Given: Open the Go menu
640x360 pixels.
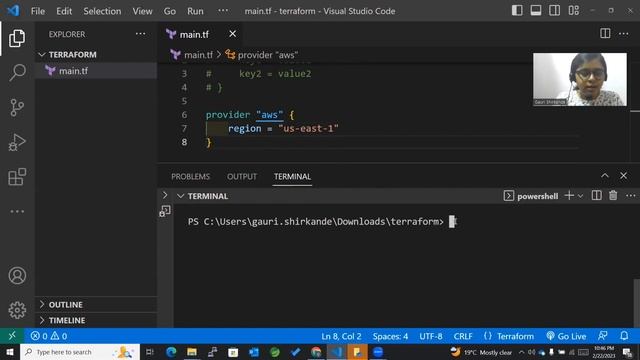Looking at the screenshot, I should click(169, 11).
